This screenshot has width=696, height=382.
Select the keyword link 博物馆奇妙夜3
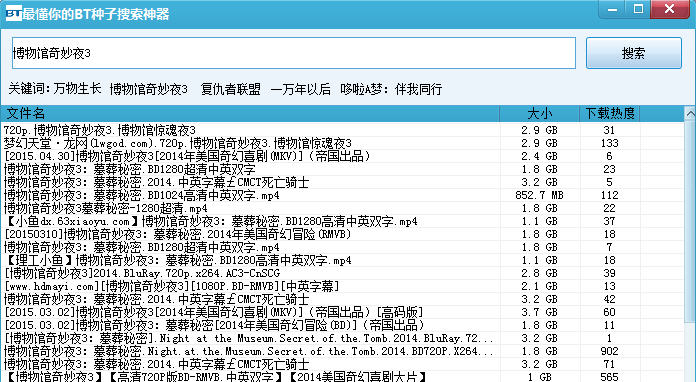click(x=148, y=89)
